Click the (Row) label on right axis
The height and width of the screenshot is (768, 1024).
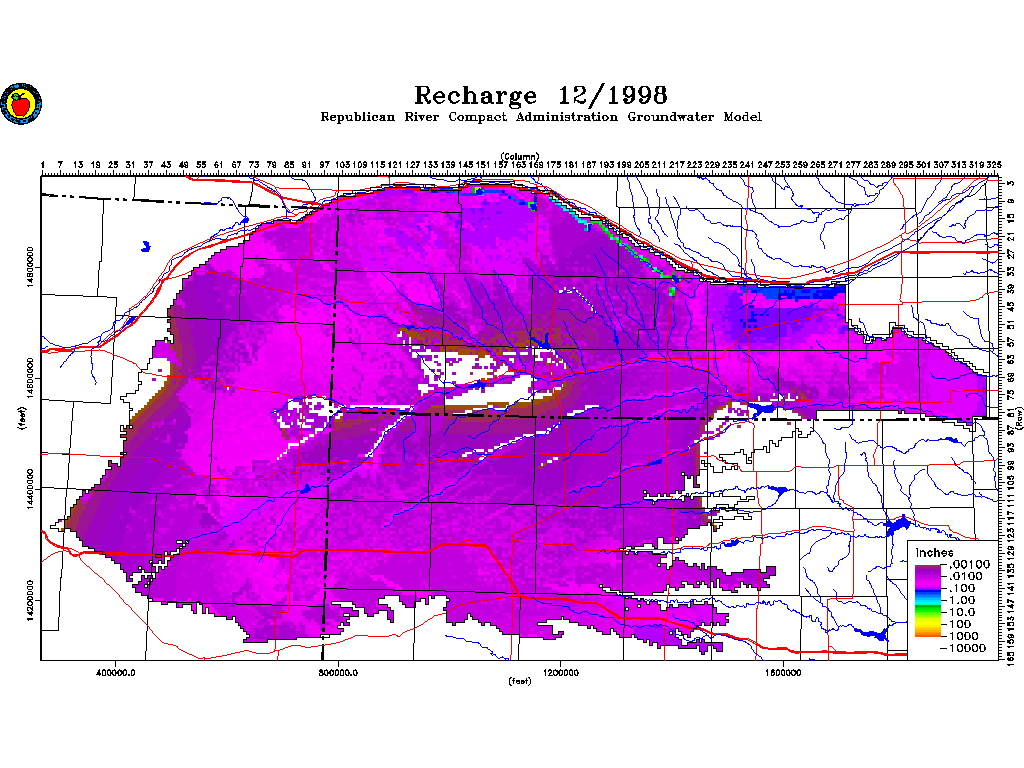point(1019,418)
